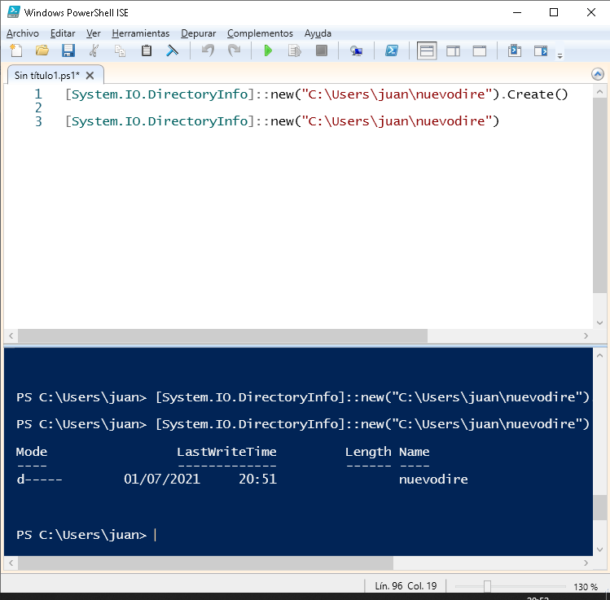The height and width of the screenshot is (600, 610).
Task: Click the console pane scroll down arrow
Action: click(x=599, y=549)
